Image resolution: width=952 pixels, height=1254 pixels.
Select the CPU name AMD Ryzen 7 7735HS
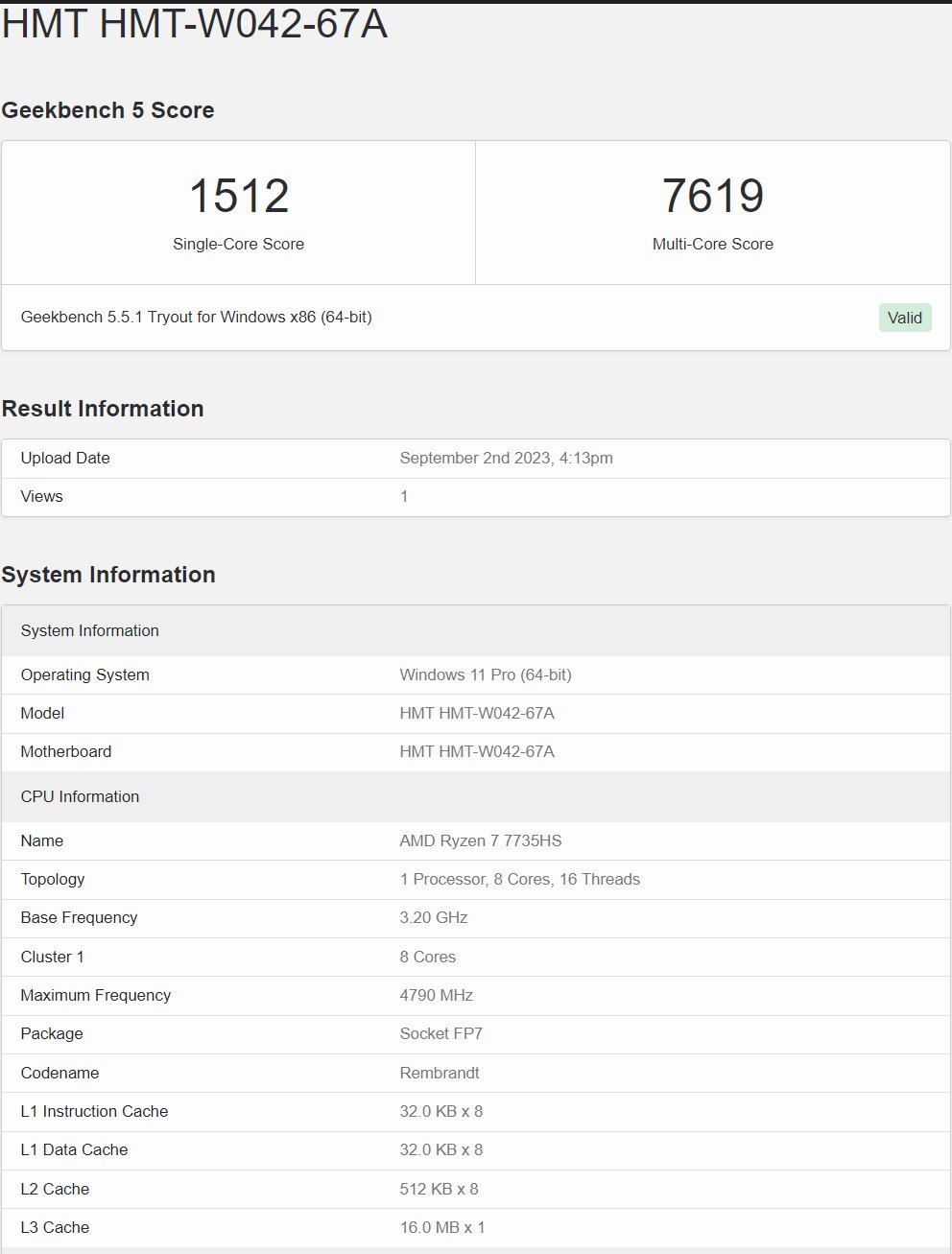(x=481, y=840)
